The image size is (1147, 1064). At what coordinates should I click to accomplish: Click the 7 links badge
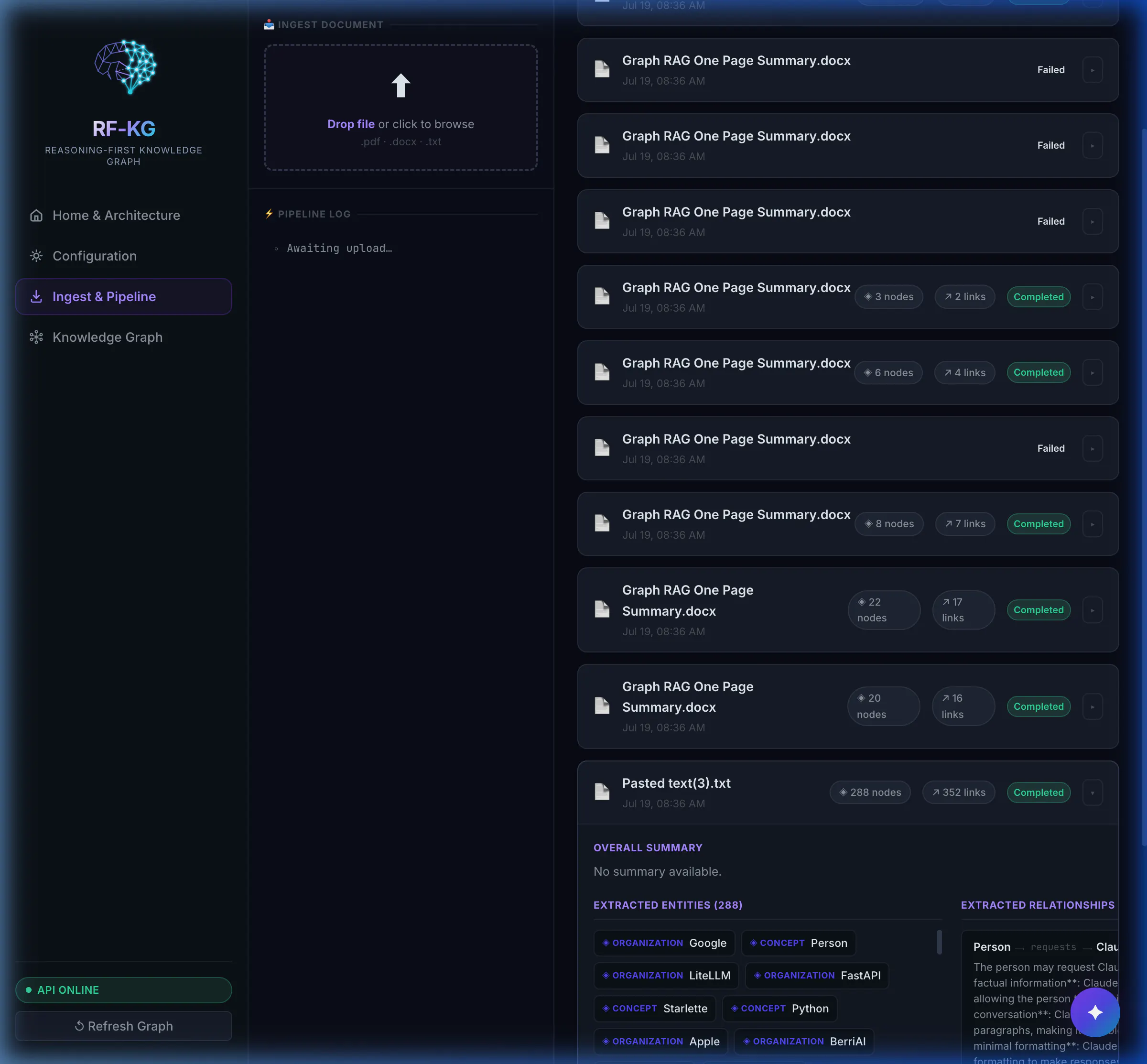965,523
